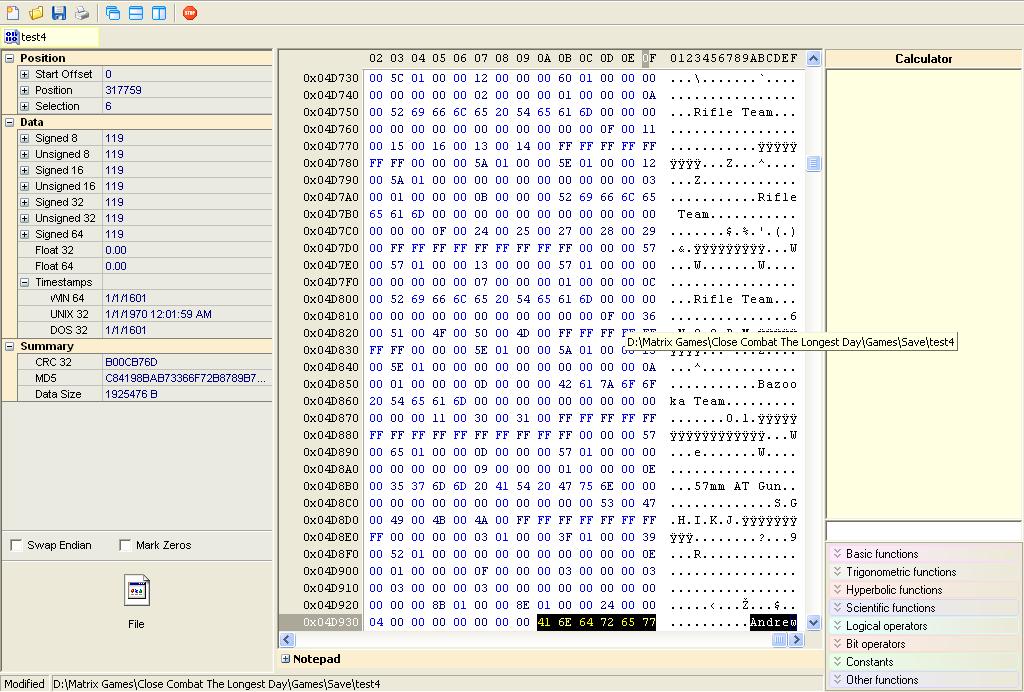Collapse the Data section
Image resolution: width=1024 pixels, height=692 pixels.
pos(10,122)
